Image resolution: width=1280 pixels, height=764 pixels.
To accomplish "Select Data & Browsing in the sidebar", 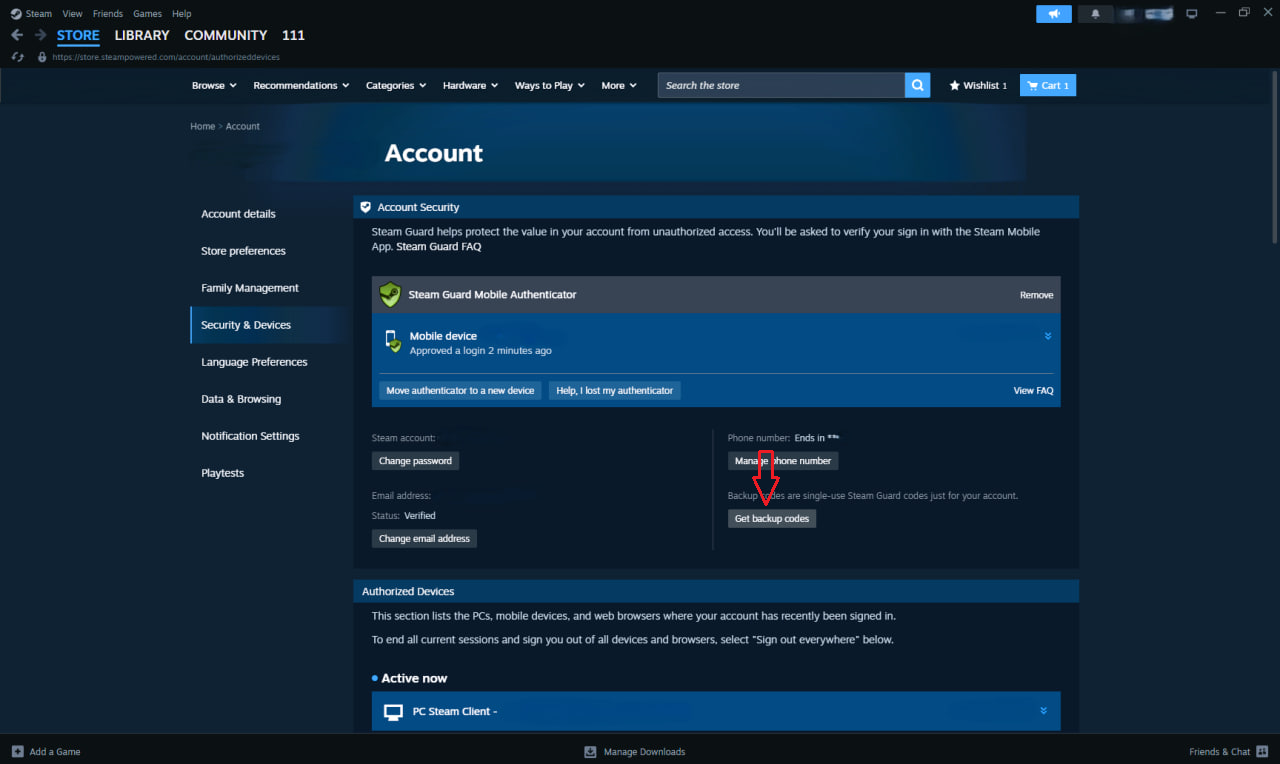I will (x=241, y=399).
